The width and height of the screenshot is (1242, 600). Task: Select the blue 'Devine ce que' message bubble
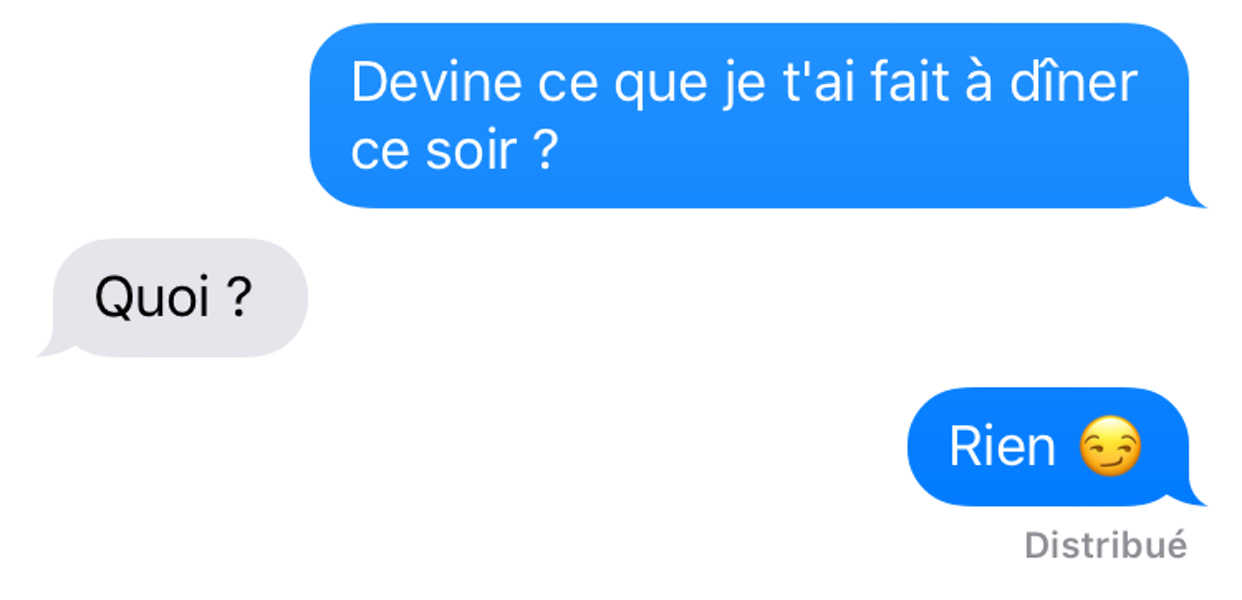750,115
